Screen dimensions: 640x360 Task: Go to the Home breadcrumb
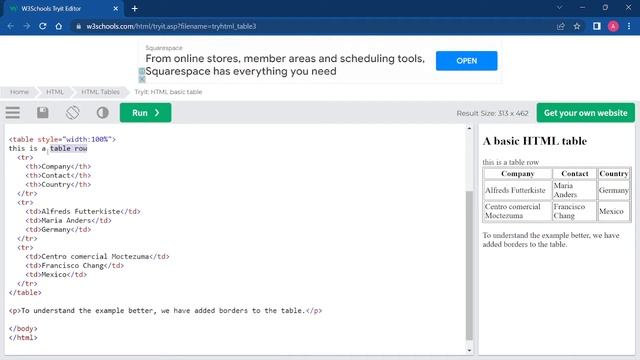click(x=19, y=92)
